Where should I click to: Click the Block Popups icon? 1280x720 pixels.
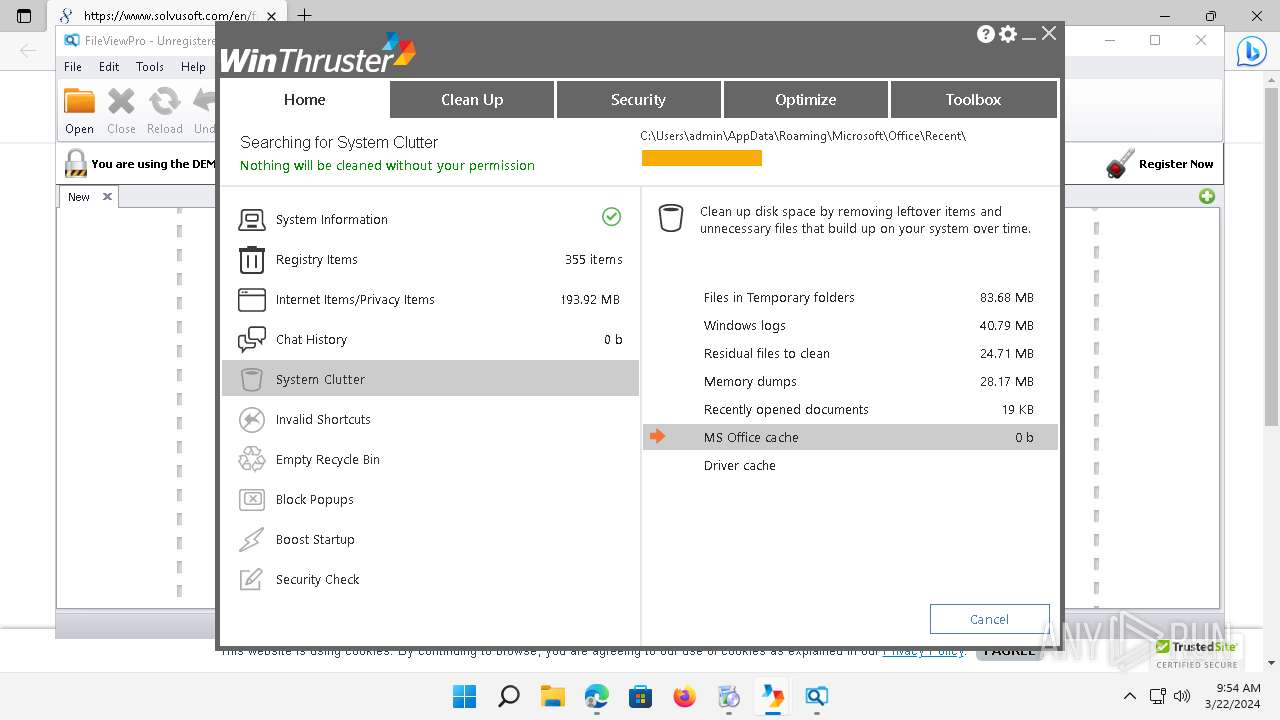coord(252,500)
